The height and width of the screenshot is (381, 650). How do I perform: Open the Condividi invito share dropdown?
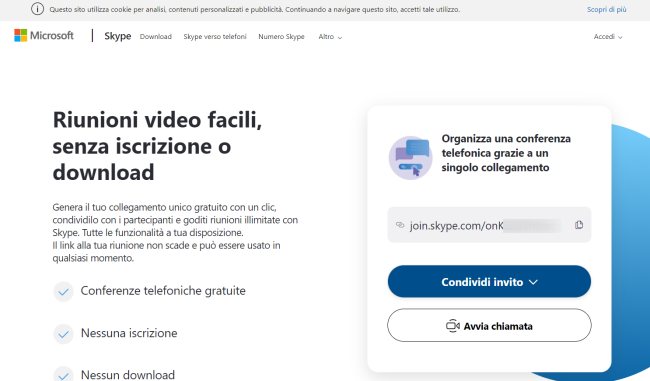coord(489,282)
